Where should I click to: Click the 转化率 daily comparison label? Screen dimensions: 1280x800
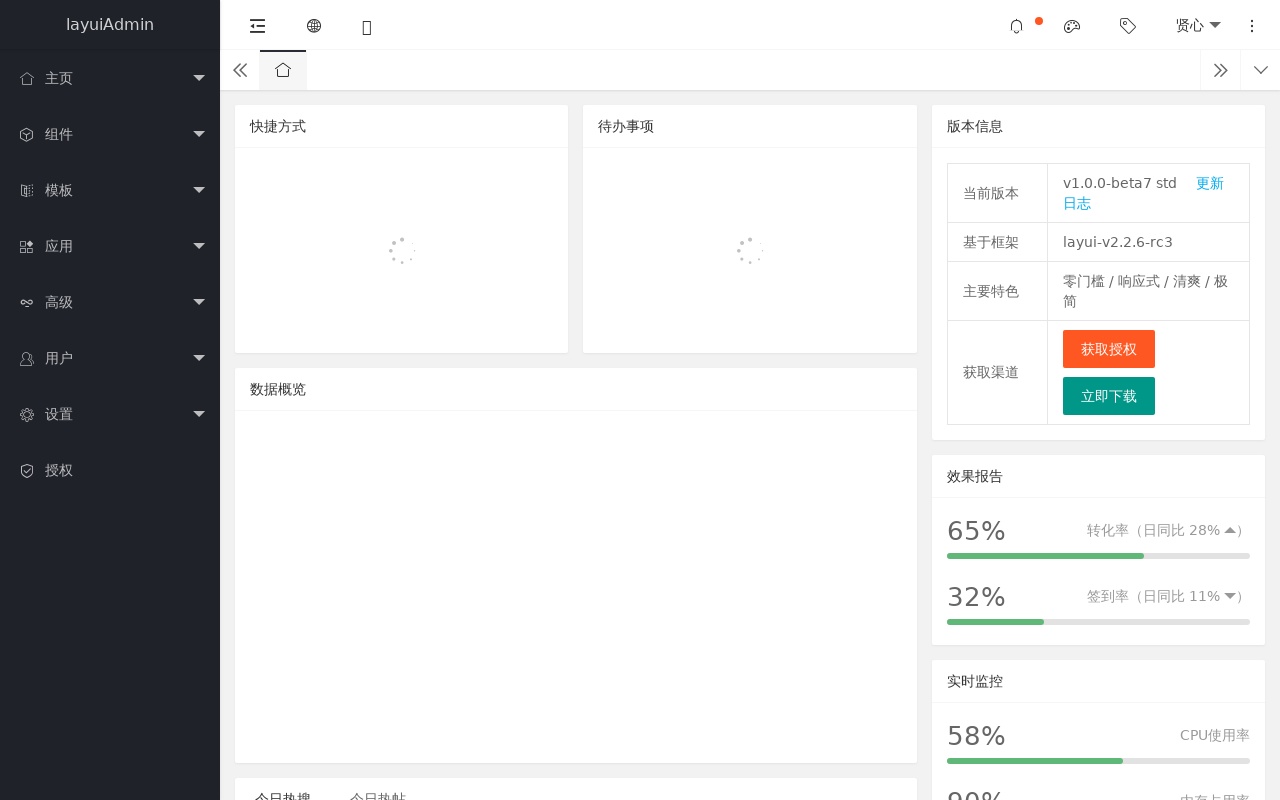click(1168, 530)
